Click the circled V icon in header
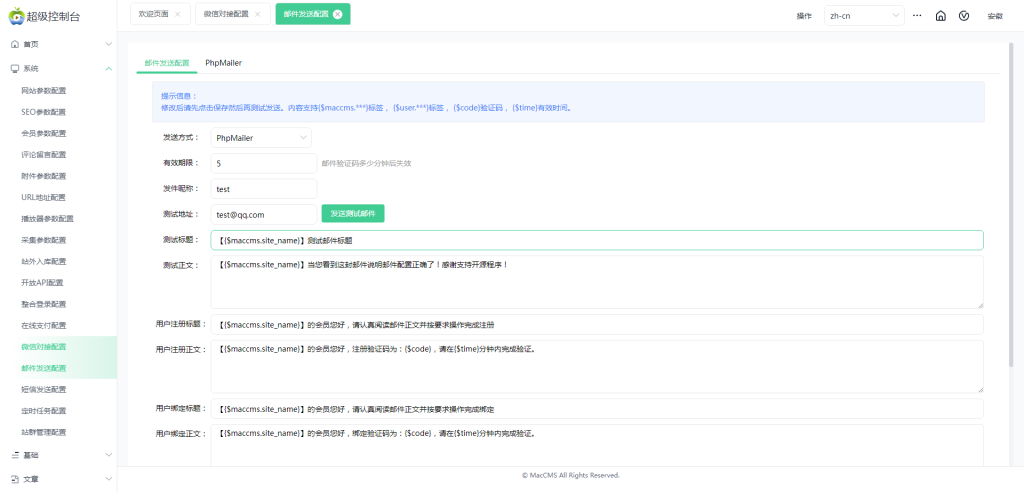 pos(964,16)
